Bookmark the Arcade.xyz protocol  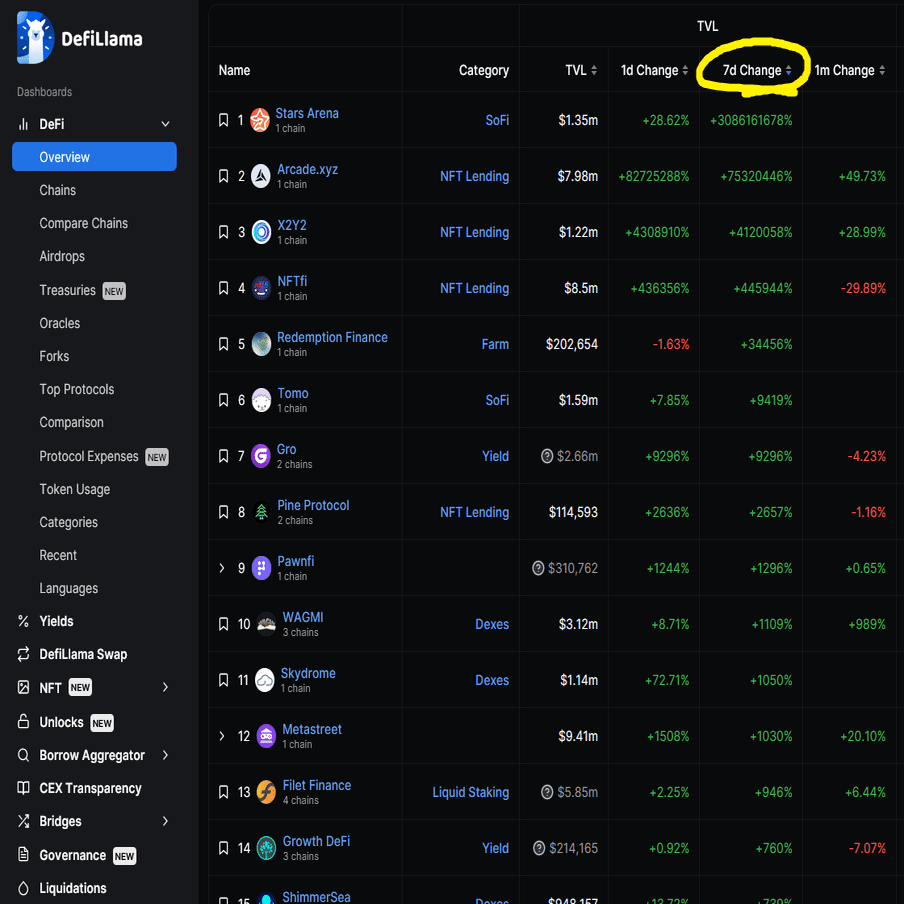(224, 176)
